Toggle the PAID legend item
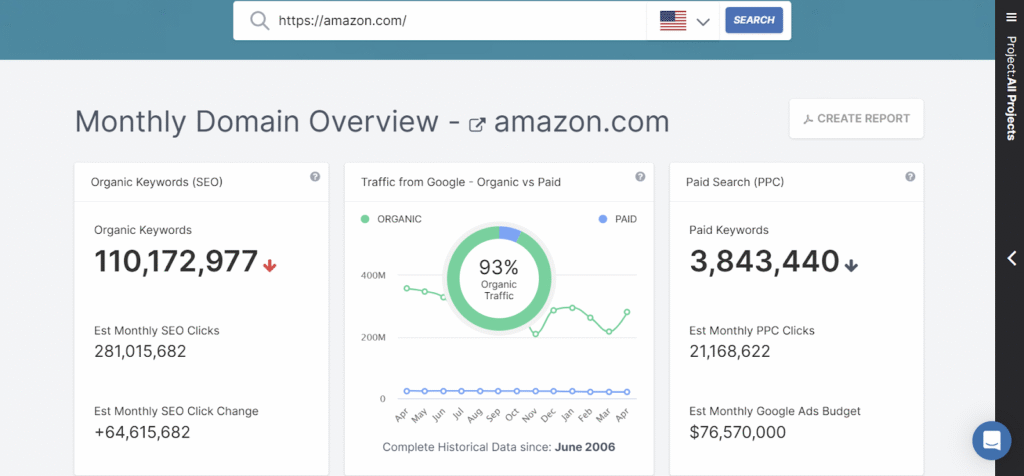 click(x=618, y=219)
